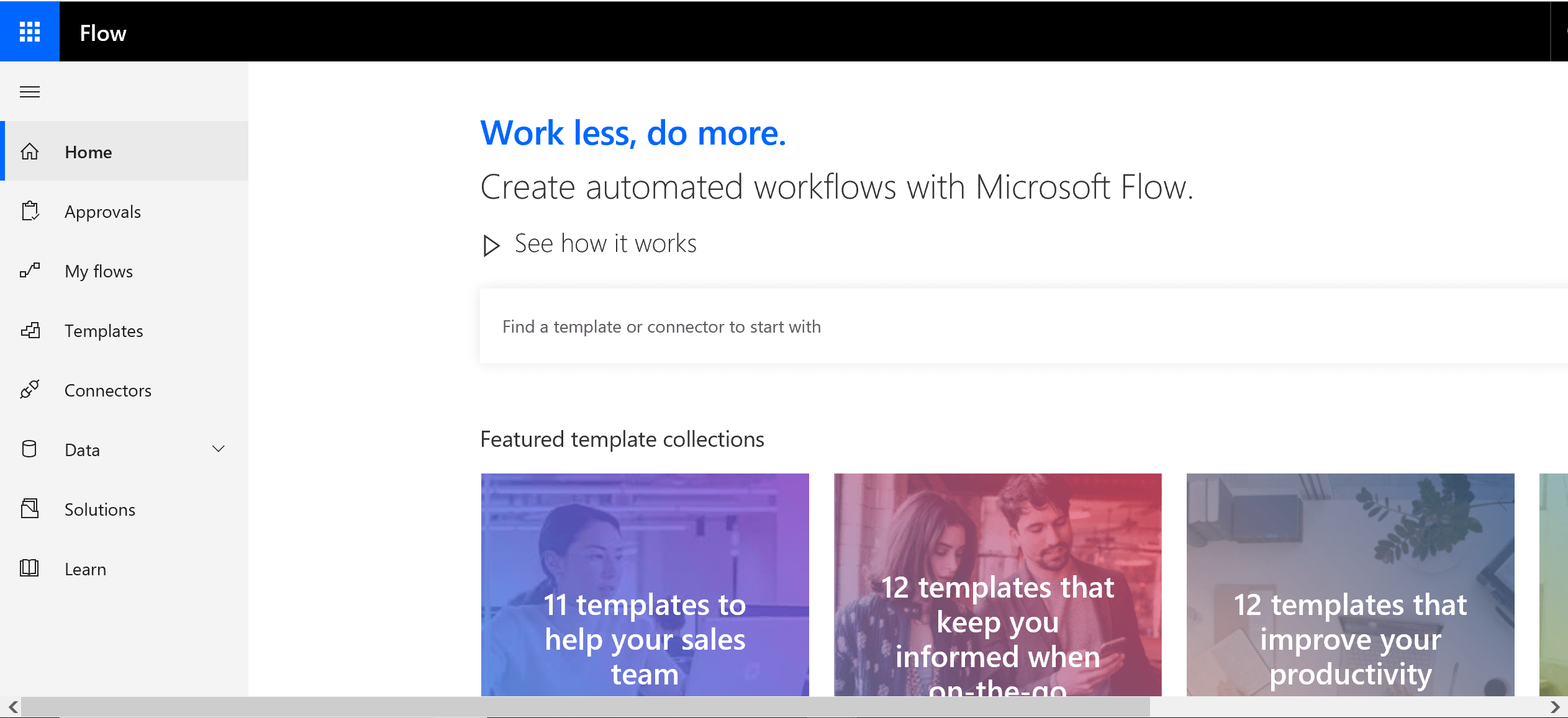Open the sales team templates collection
This screenshot has height=718, width=1568.
coord(645,585)
